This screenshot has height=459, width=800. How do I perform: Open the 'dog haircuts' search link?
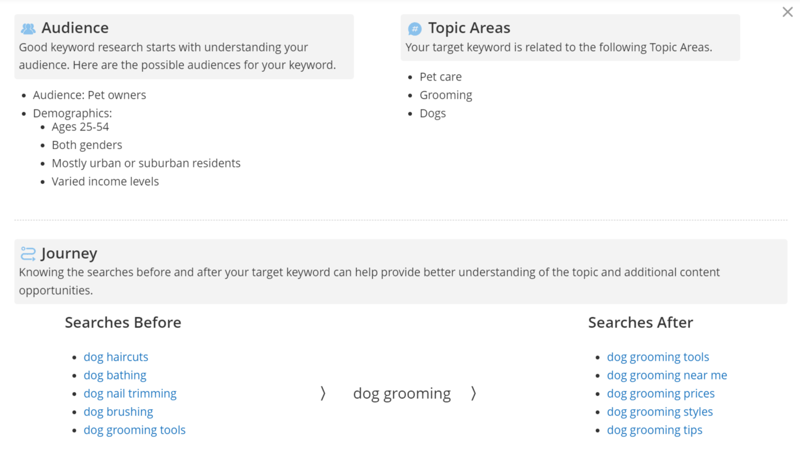pyautogui.click(x=116, y=357)
